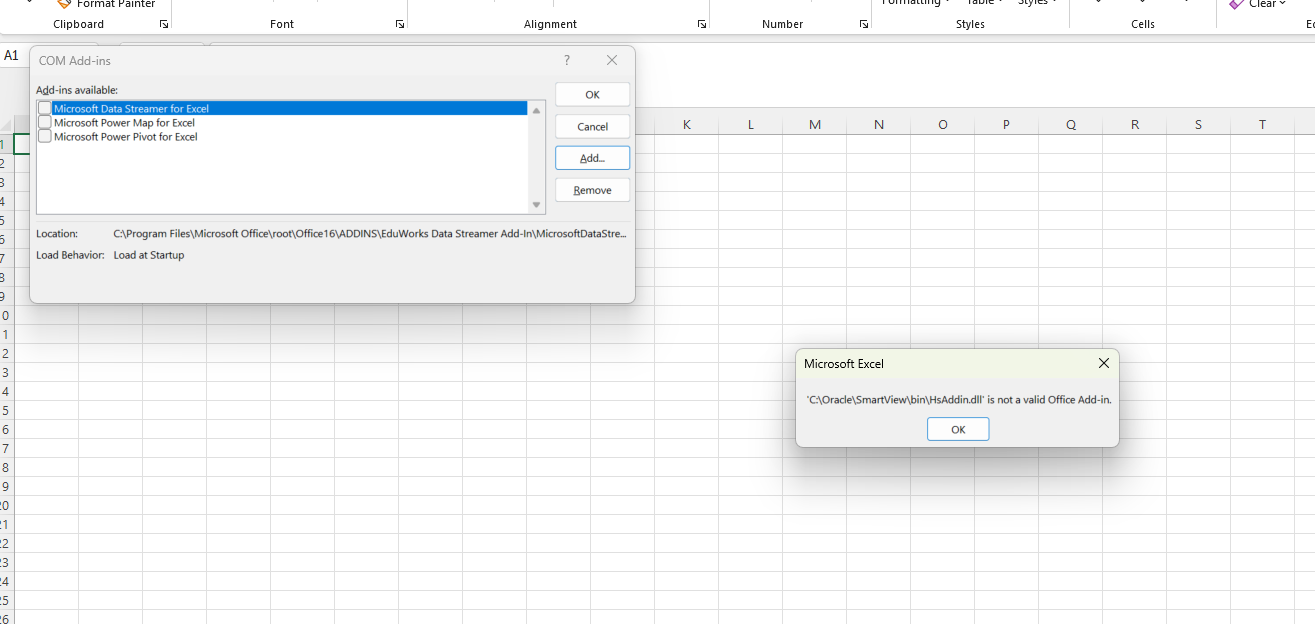Click Cancel in the COM Add-ins dialog
The height and width of the screenshot is (624, 1315).
tap(592, 127)
